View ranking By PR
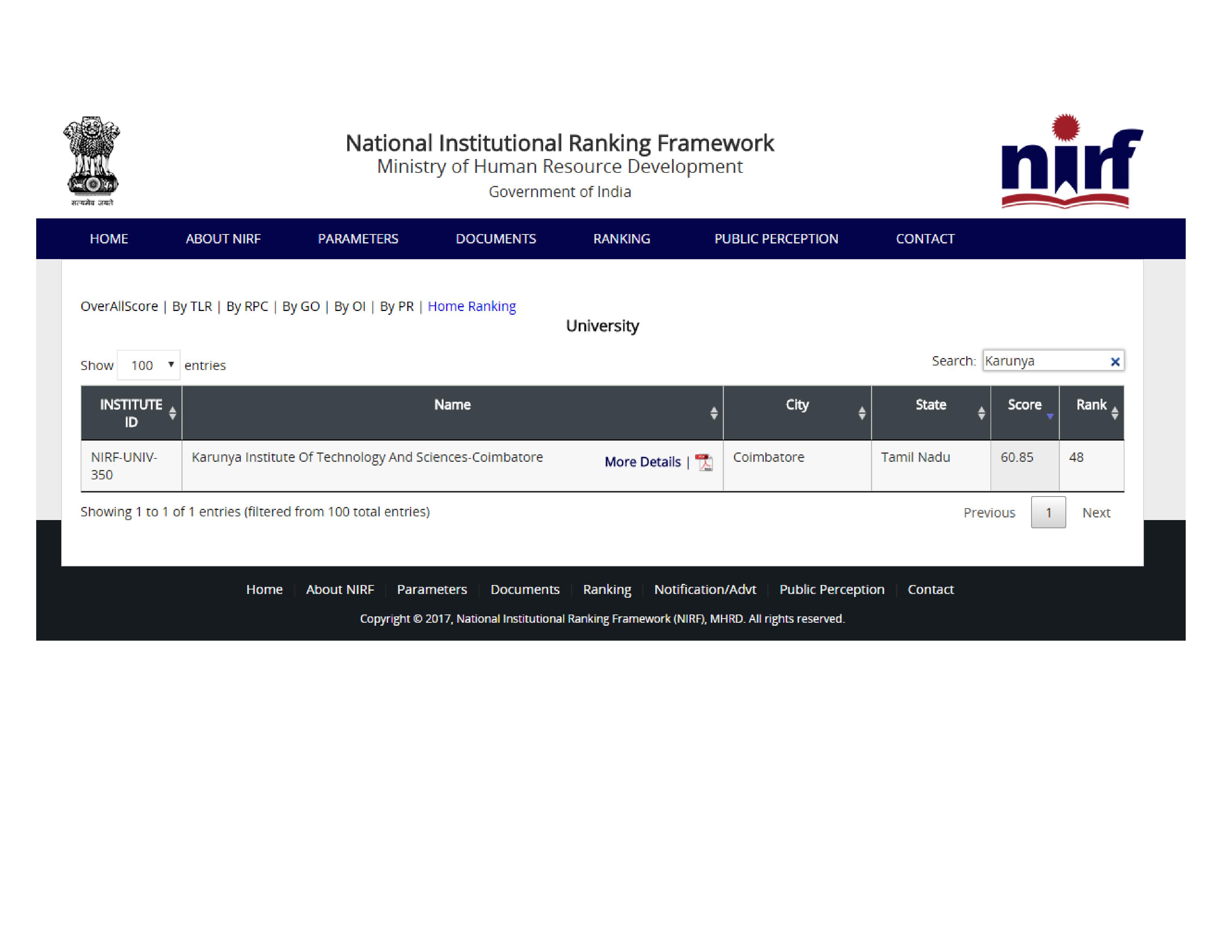 (396, 306)
